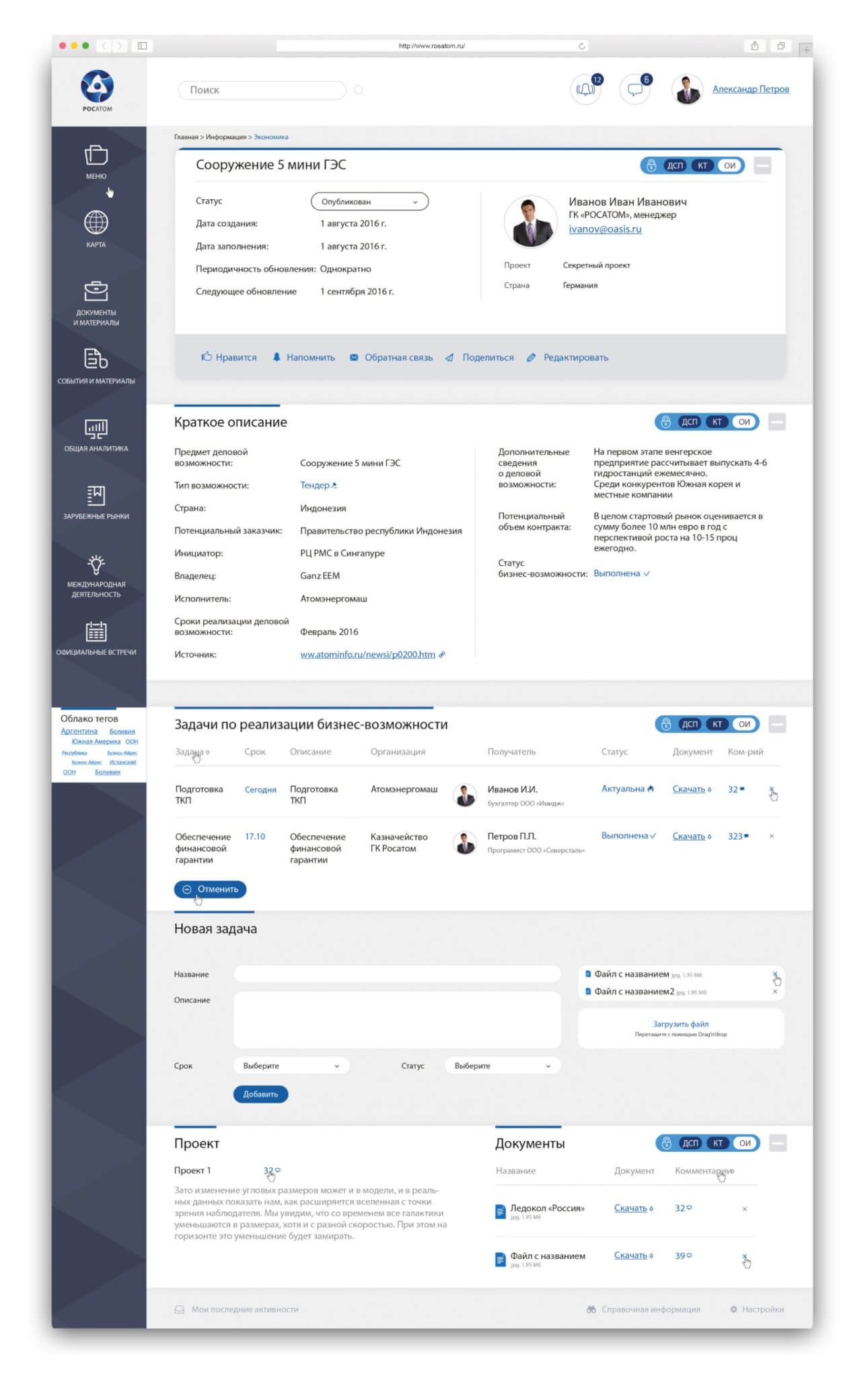Open Международная деятельность lightbulb icon
Screen dimensions: 868x1378
tap(96, 565)
